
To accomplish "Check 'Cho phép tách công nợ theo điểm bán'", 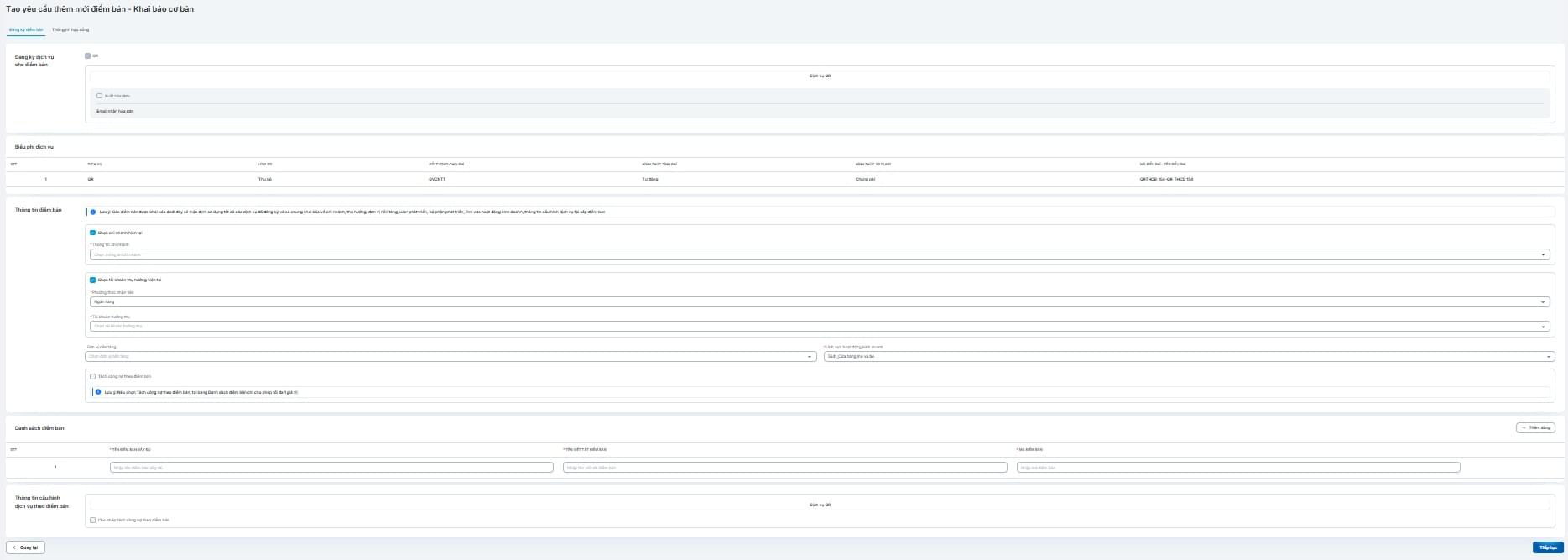I will 93,520.
